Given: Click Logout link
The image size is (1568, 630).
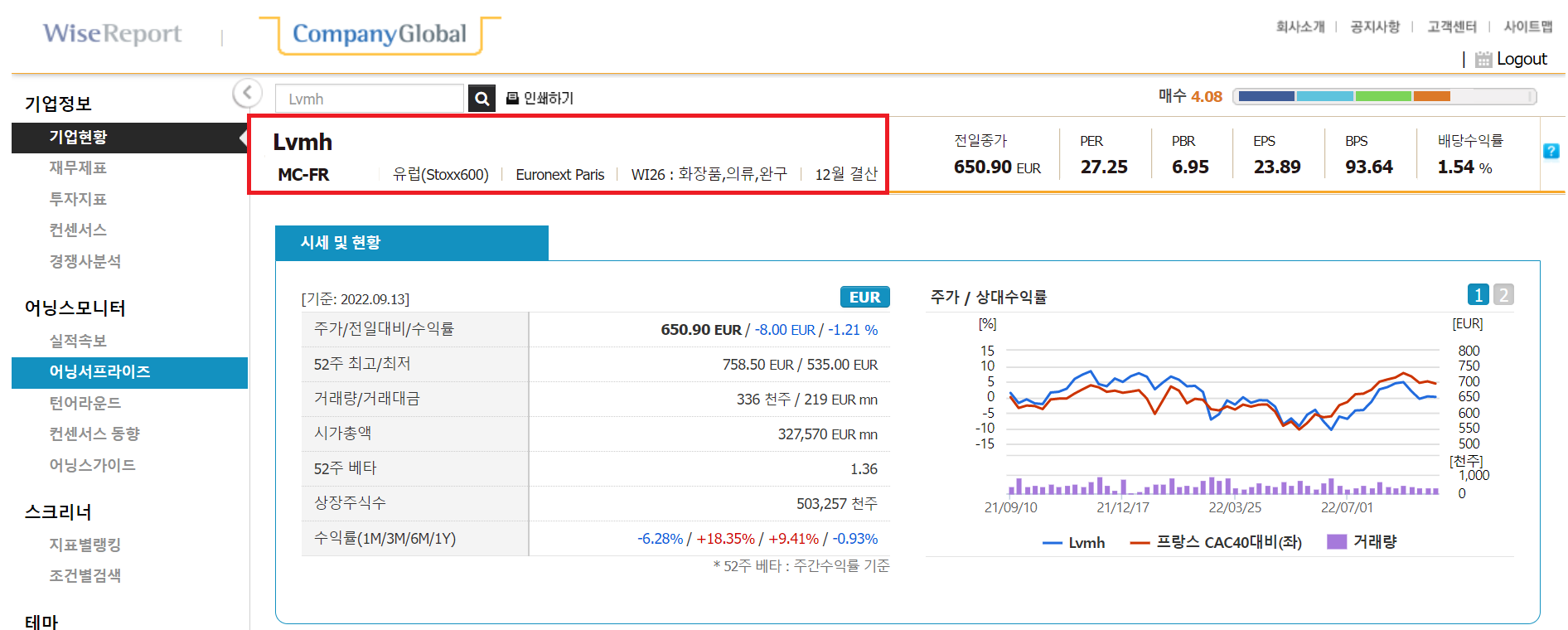Looking at the screenshot, I should coord(1522,59).
